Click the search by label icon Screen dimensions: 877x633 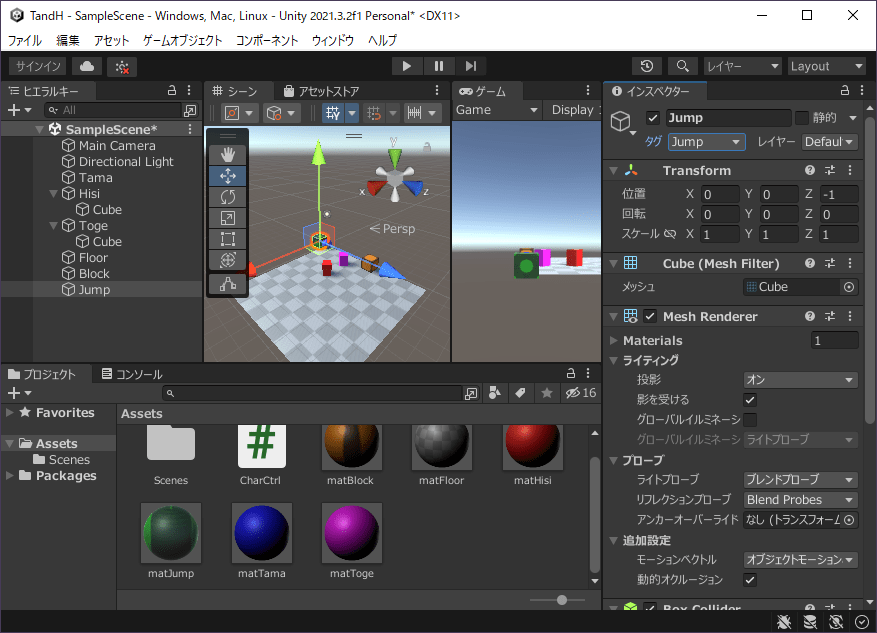point(520,393)
